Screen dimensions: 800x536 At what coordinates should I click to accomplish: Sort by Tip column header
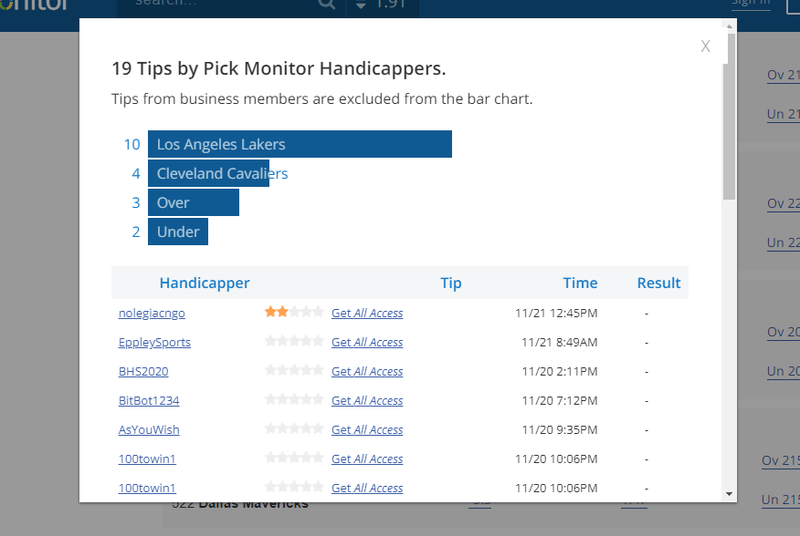tap(451, 283)
